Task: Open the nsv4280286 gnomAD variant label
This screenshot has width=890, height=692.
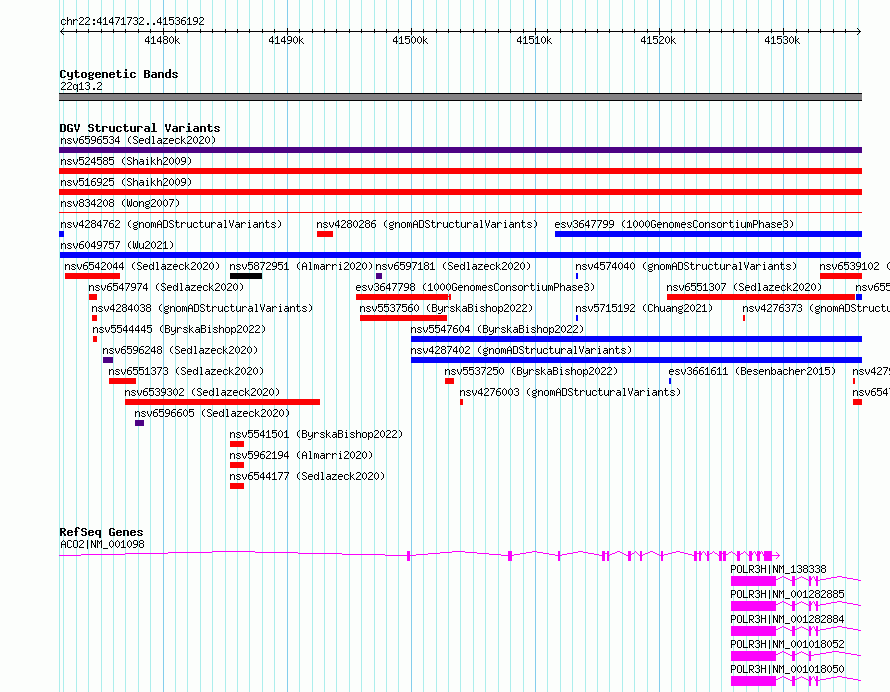Action: pos(427,224)
